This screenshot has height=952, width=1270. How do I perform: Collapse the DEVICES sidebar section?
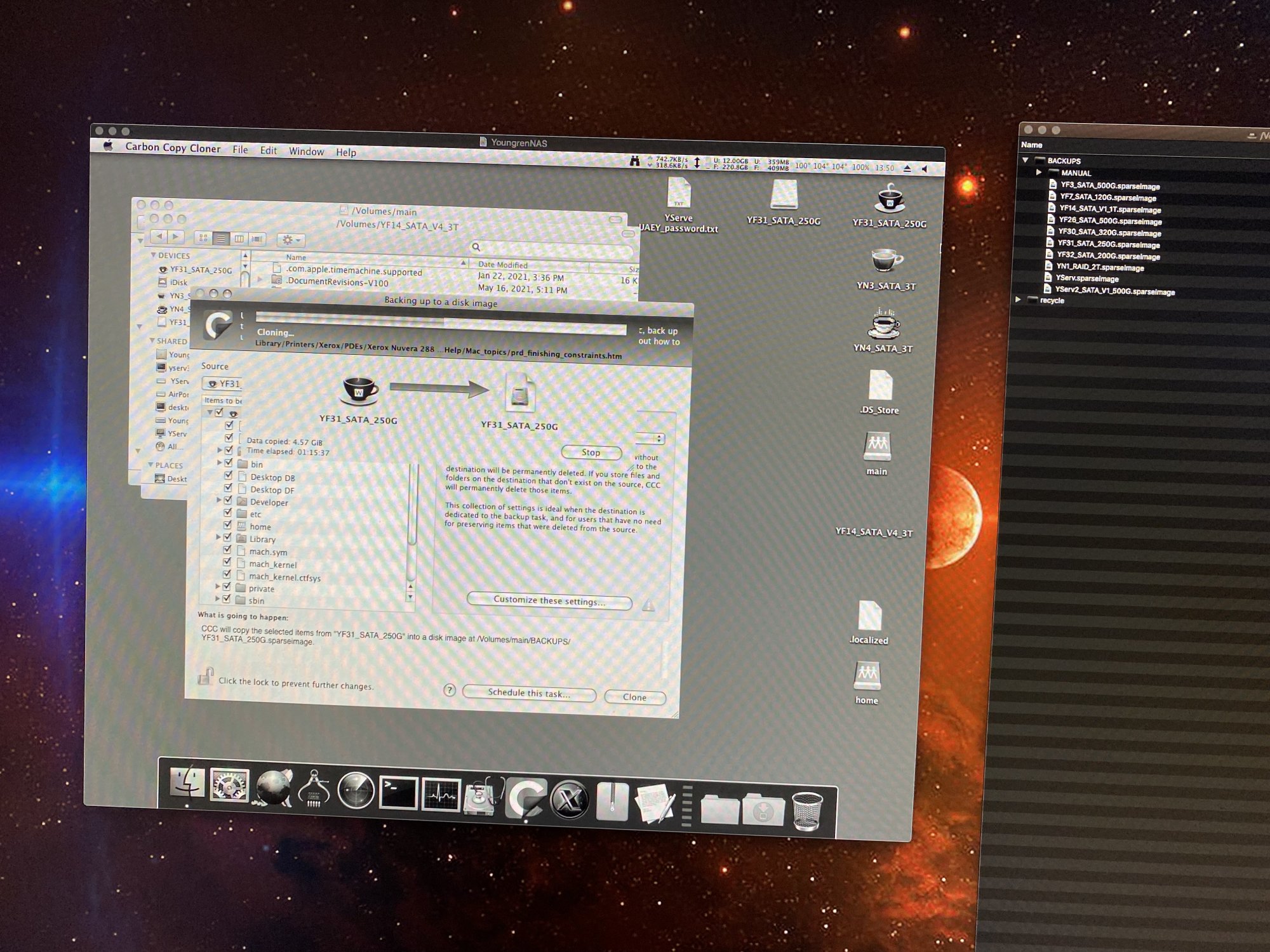pos(153,255)
